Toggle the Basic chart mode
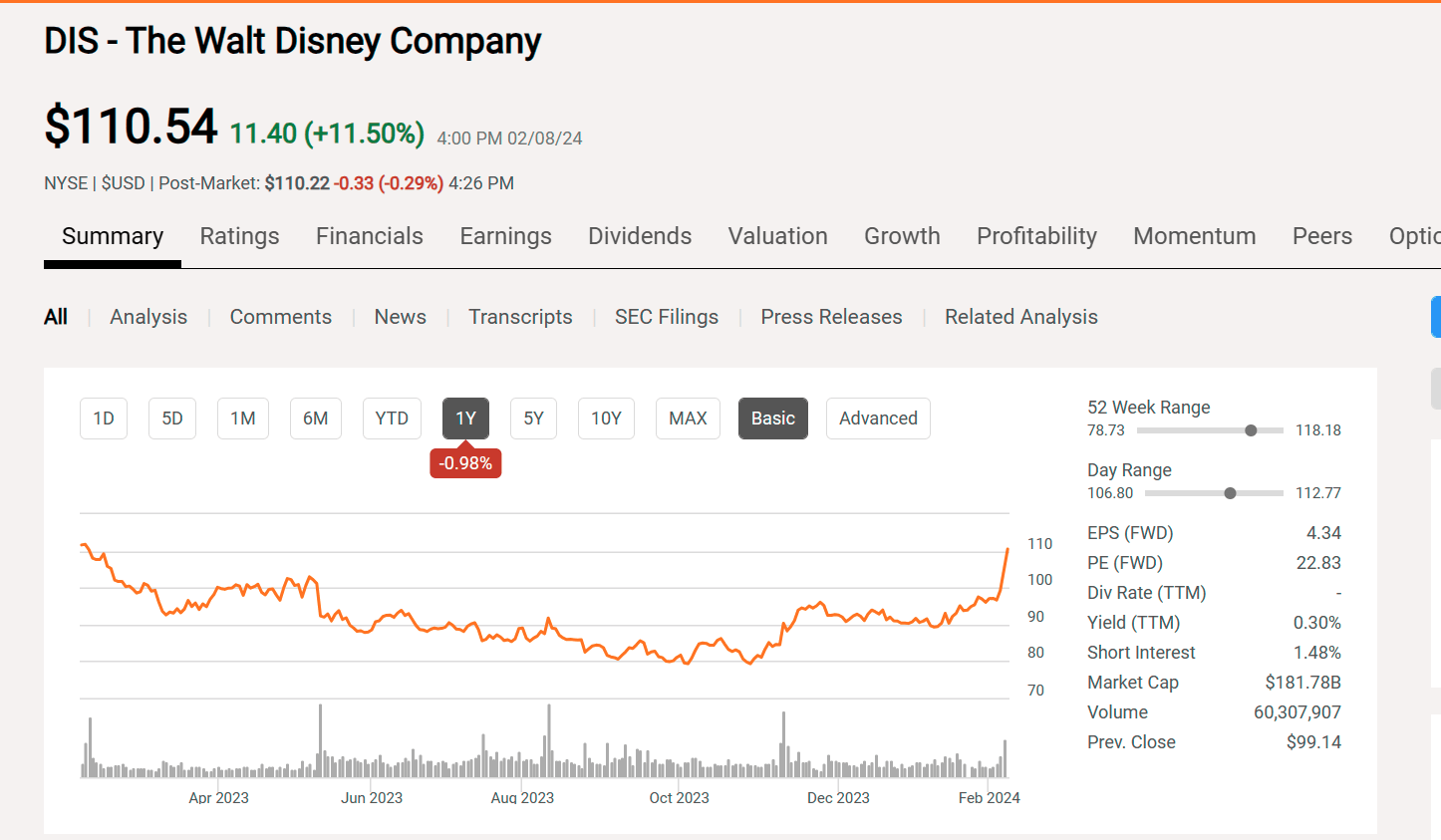 pyautogui.click(x=772, y=419)
